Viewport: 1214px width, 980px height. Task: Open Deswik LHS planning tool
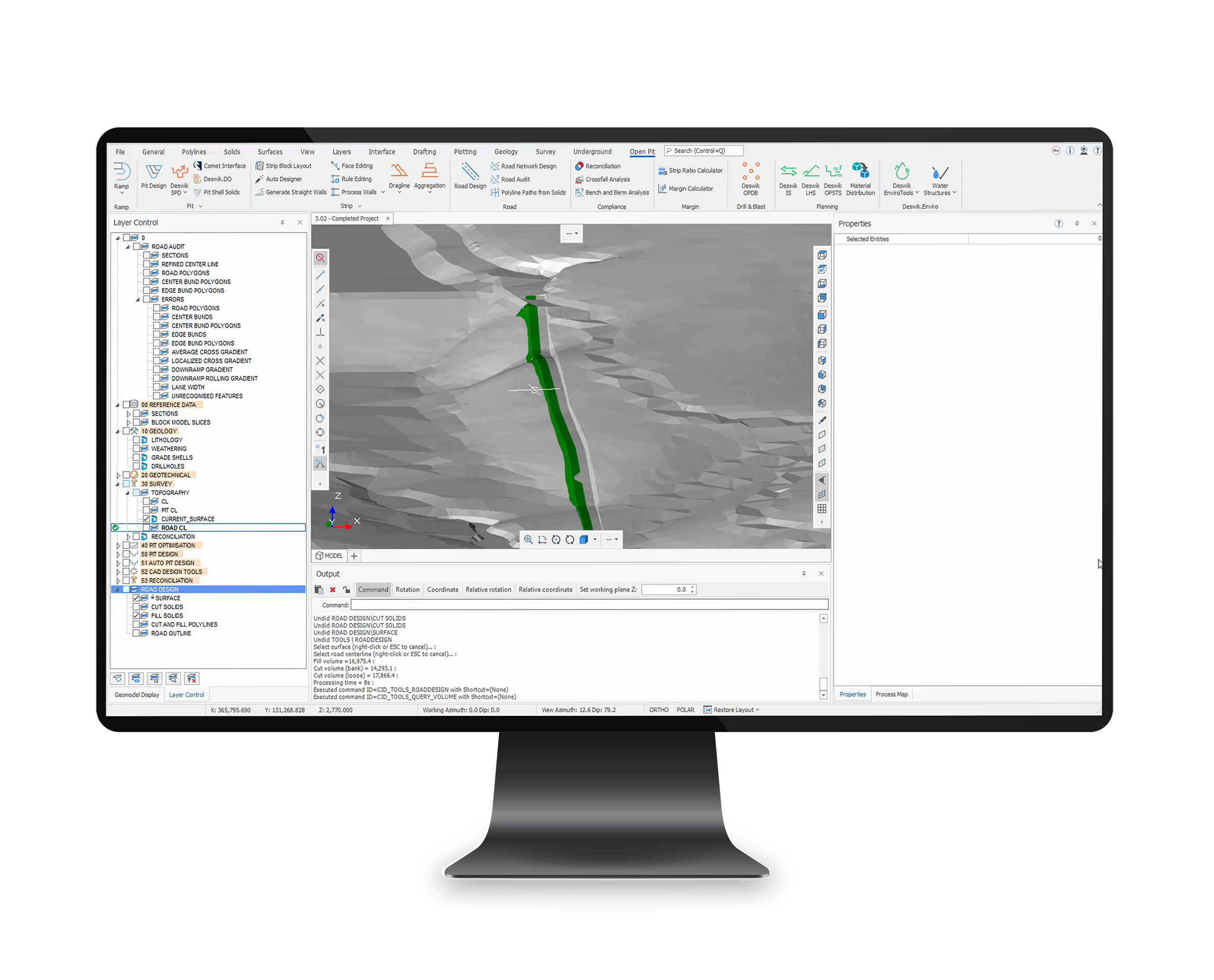[810, 180]
